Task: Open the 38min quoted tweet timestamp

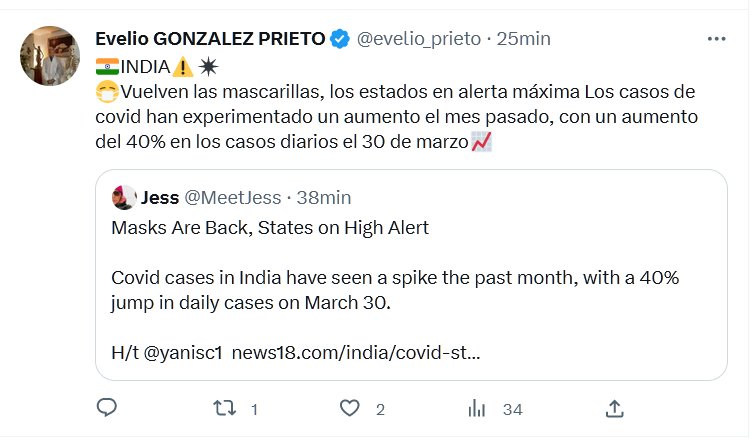Action: pyautogui.click(x=312, y=197)
